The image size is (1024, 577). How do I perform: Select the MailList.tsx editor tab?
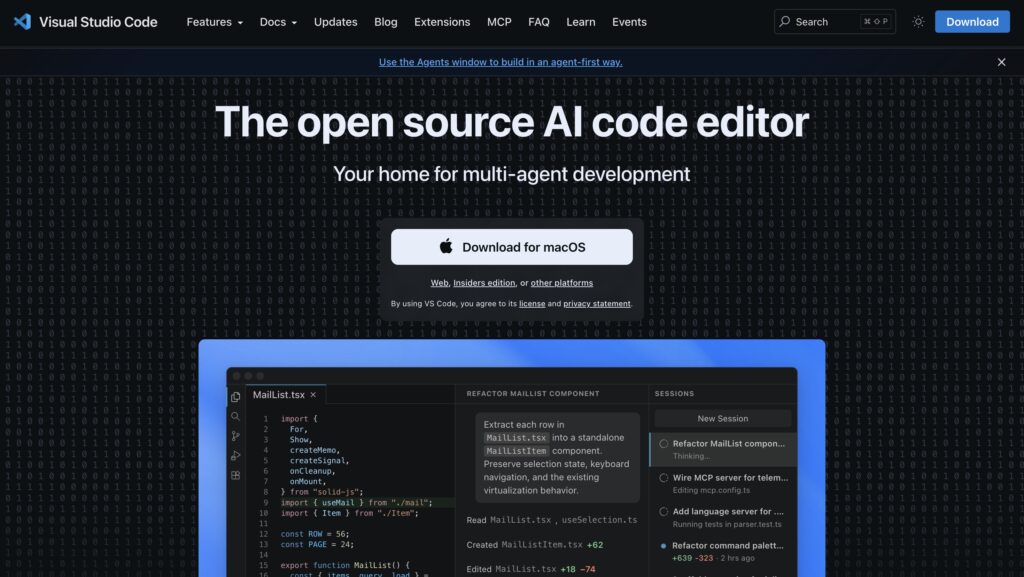point(285,395)
